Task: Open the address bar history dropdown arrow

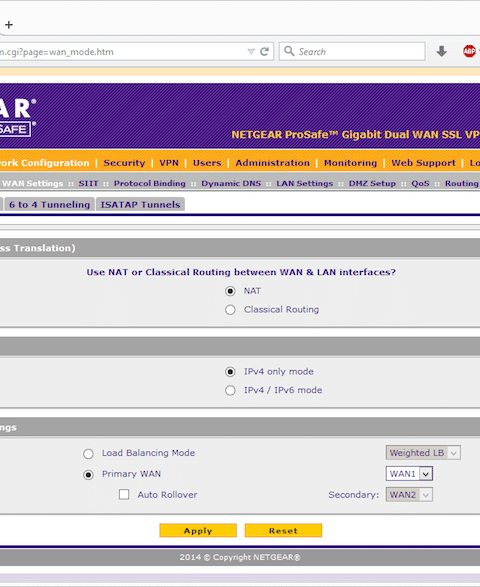Action: point(251,52)
